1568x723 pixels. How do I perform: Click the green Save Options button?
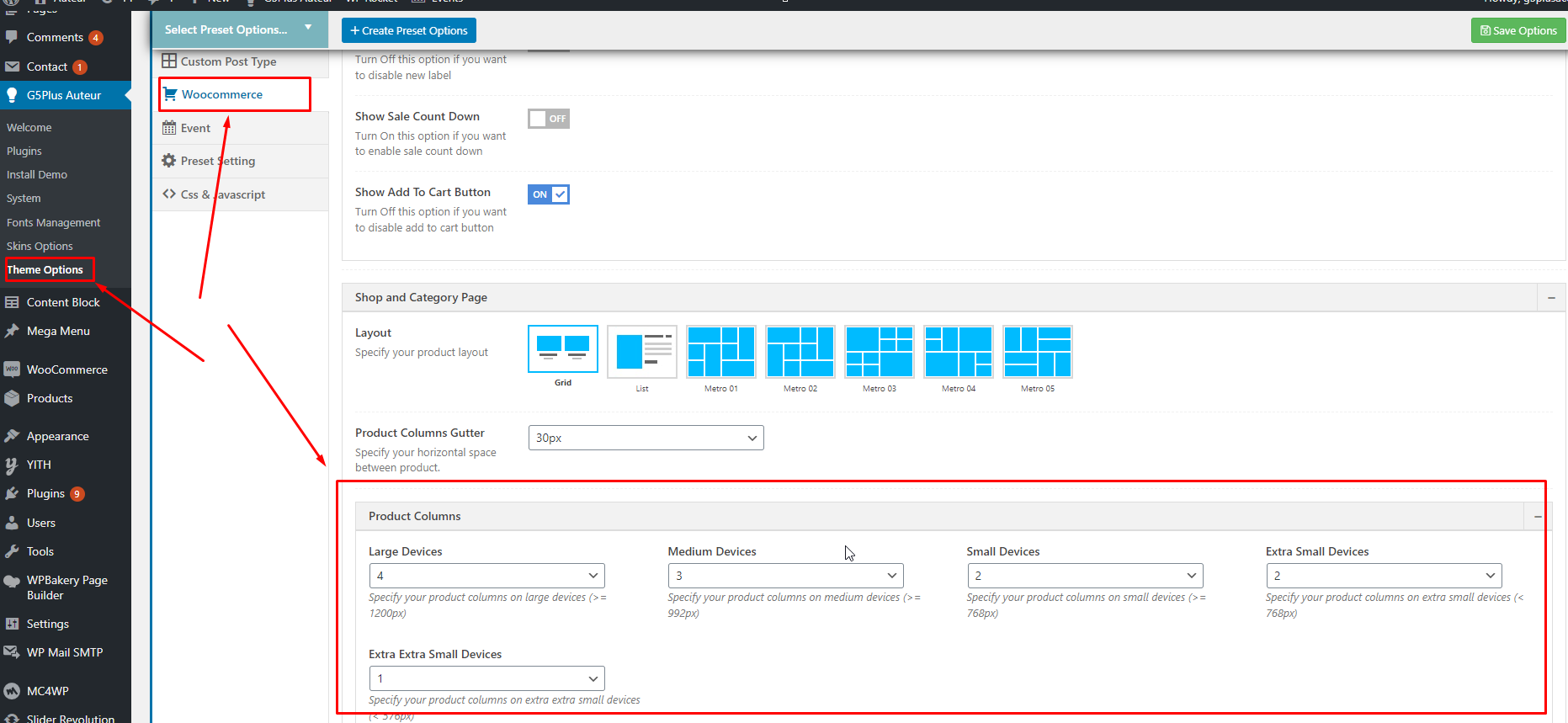coord(1518,30)
